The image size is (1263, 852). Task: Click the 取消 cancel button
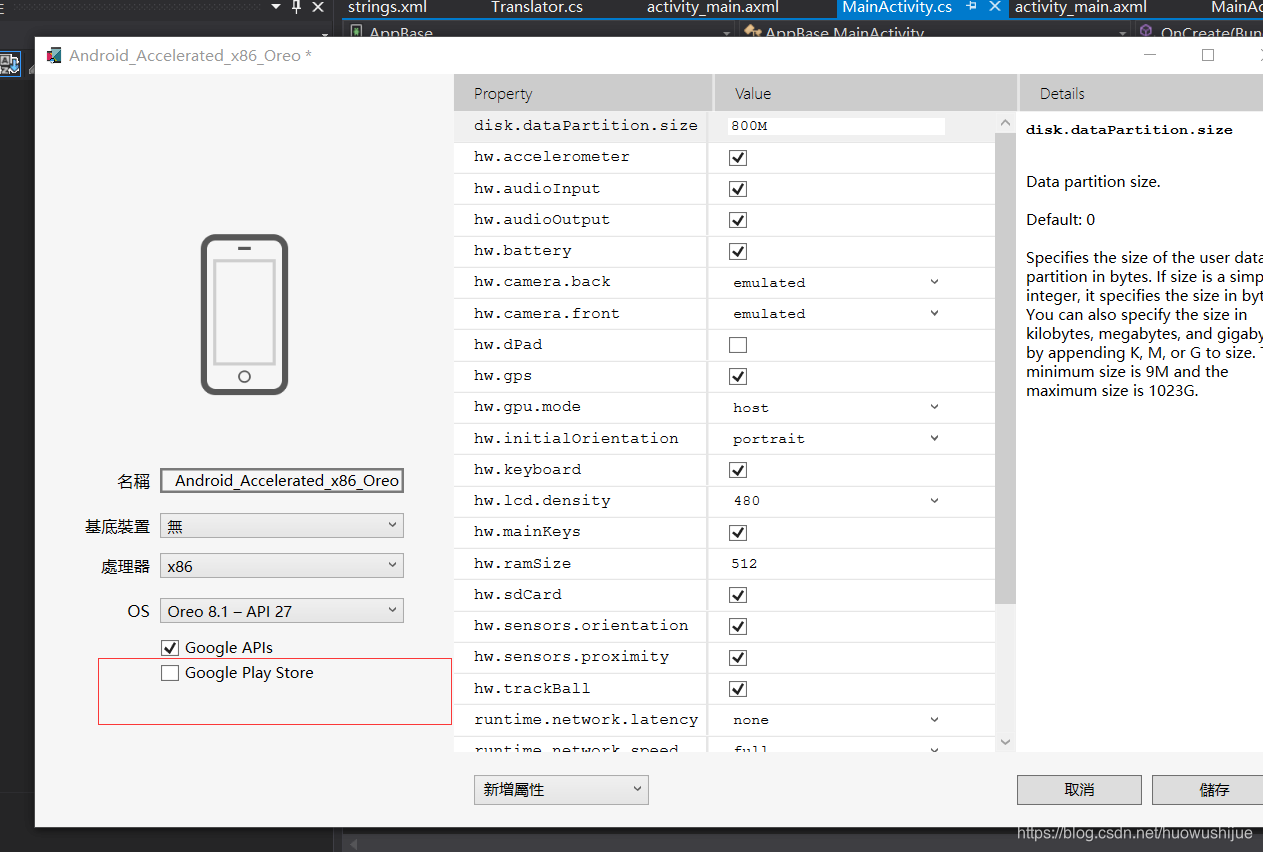[x=1079, y=790]
